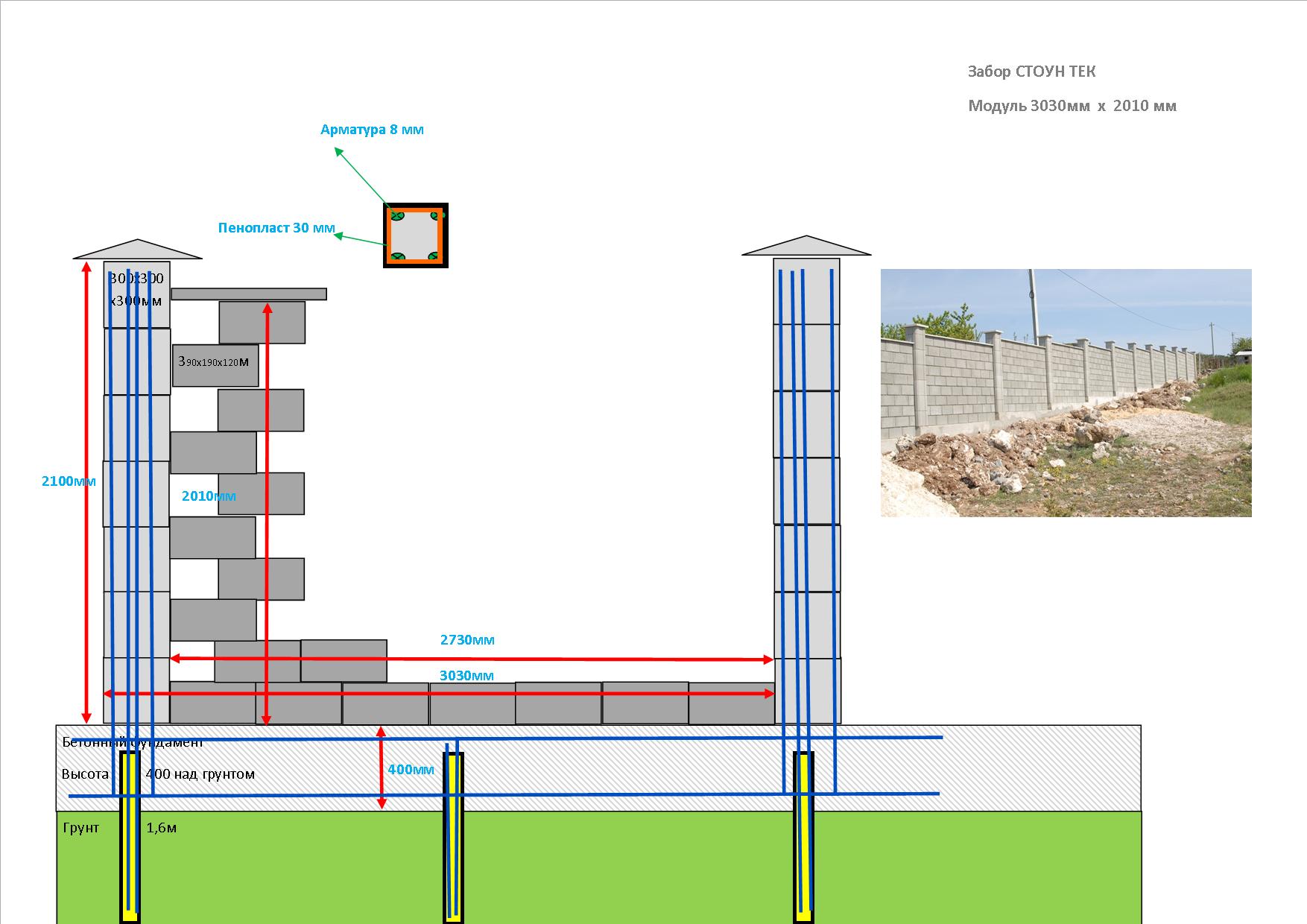Select the "Модуль 3030мм x 2010 мм" text
Screen dimensions: 1307x924
[x=1072, y=106]
